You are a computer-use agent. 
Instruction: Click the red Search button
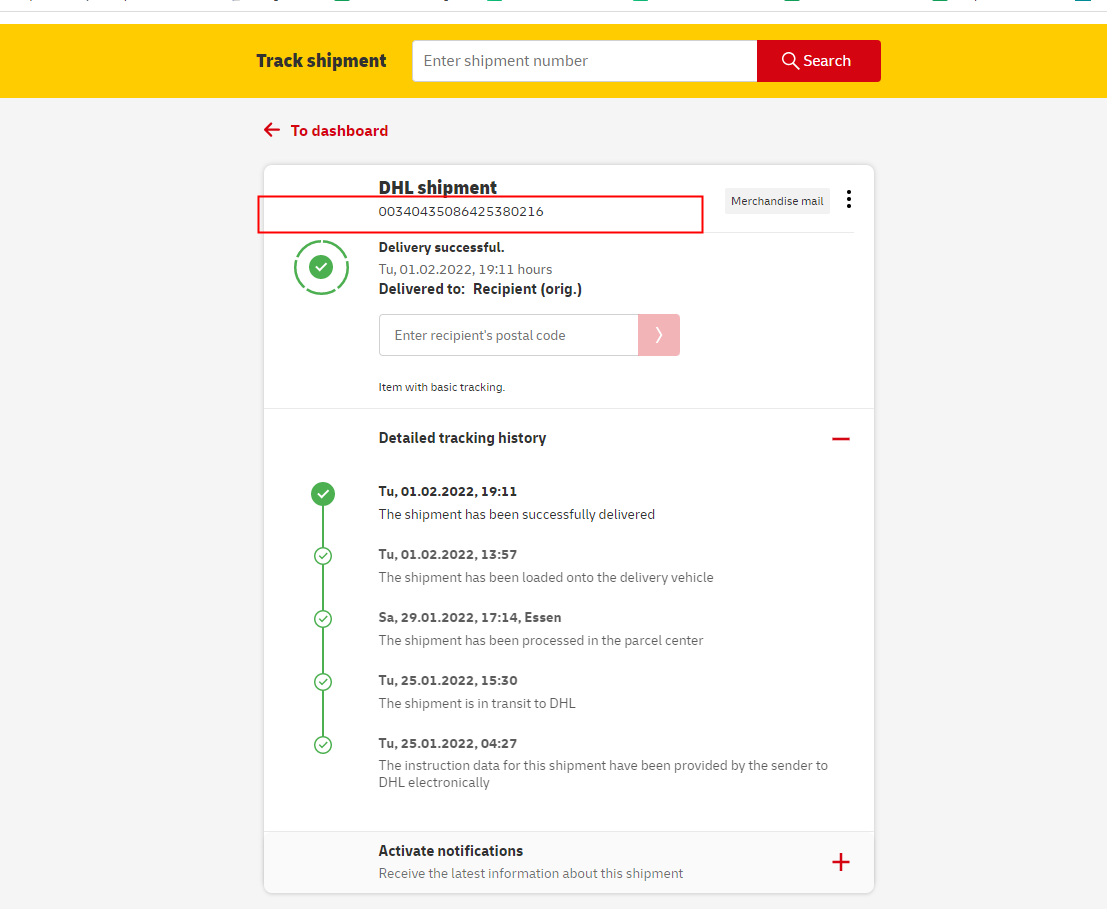point(818,61)
